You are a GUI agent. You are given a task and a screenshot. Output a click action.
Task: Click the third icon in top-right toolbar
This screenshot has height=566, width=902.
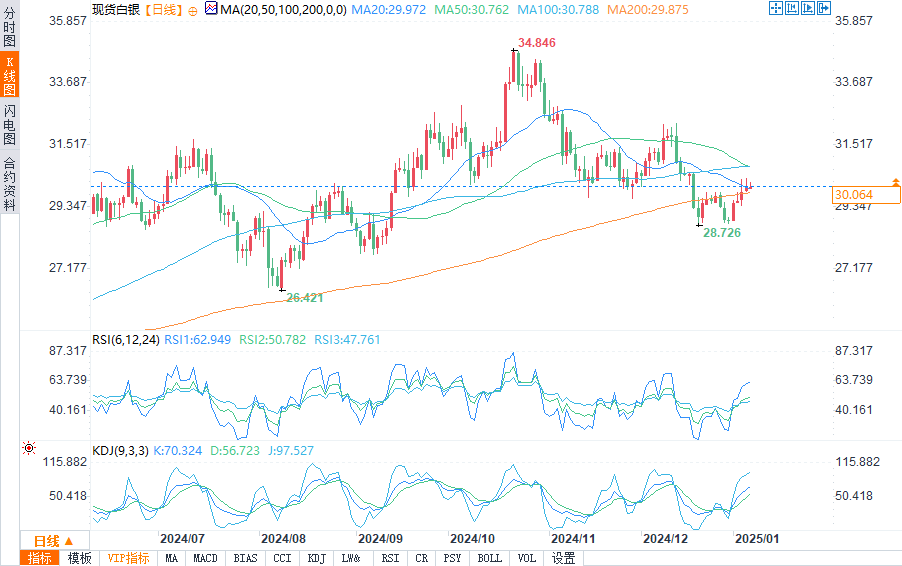click(808, 8)
